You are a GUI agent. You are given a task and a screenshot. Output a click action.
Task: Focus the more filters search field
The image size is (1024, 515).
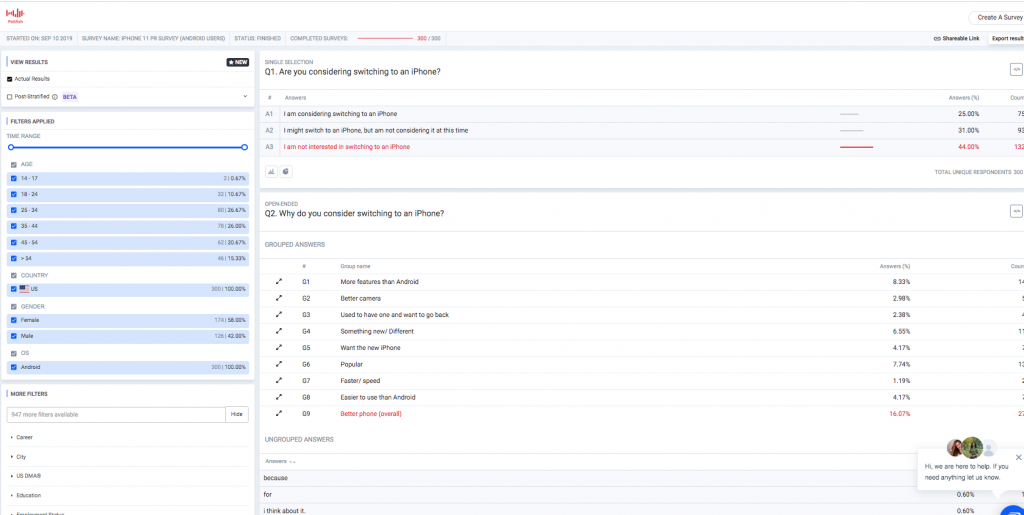(x=116, y=414)
